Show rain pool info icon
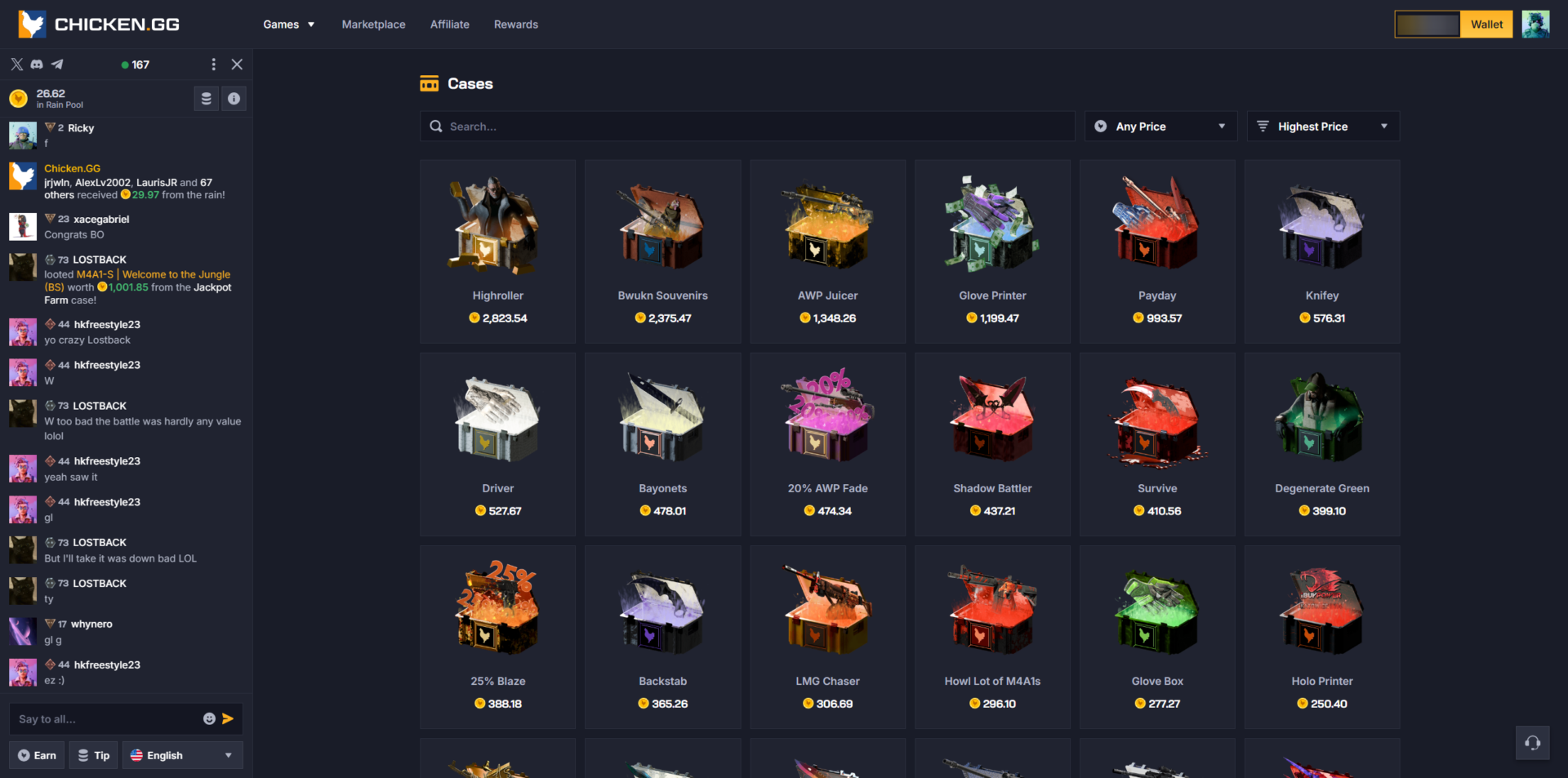The image size is (1568, 778). [234, 99]
